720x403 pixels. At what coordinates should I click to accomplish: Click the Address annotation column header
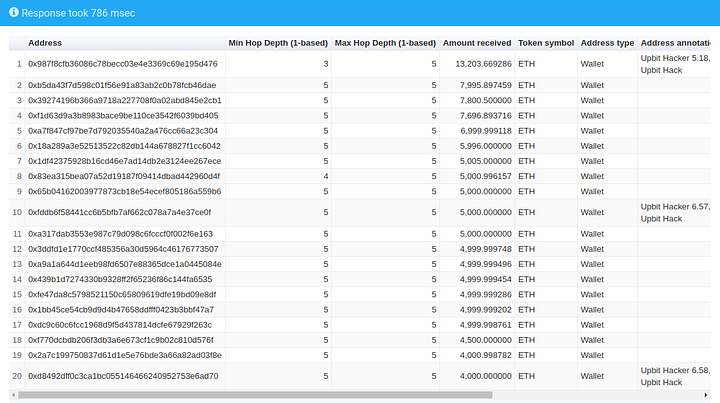click(x=675, y=43)
